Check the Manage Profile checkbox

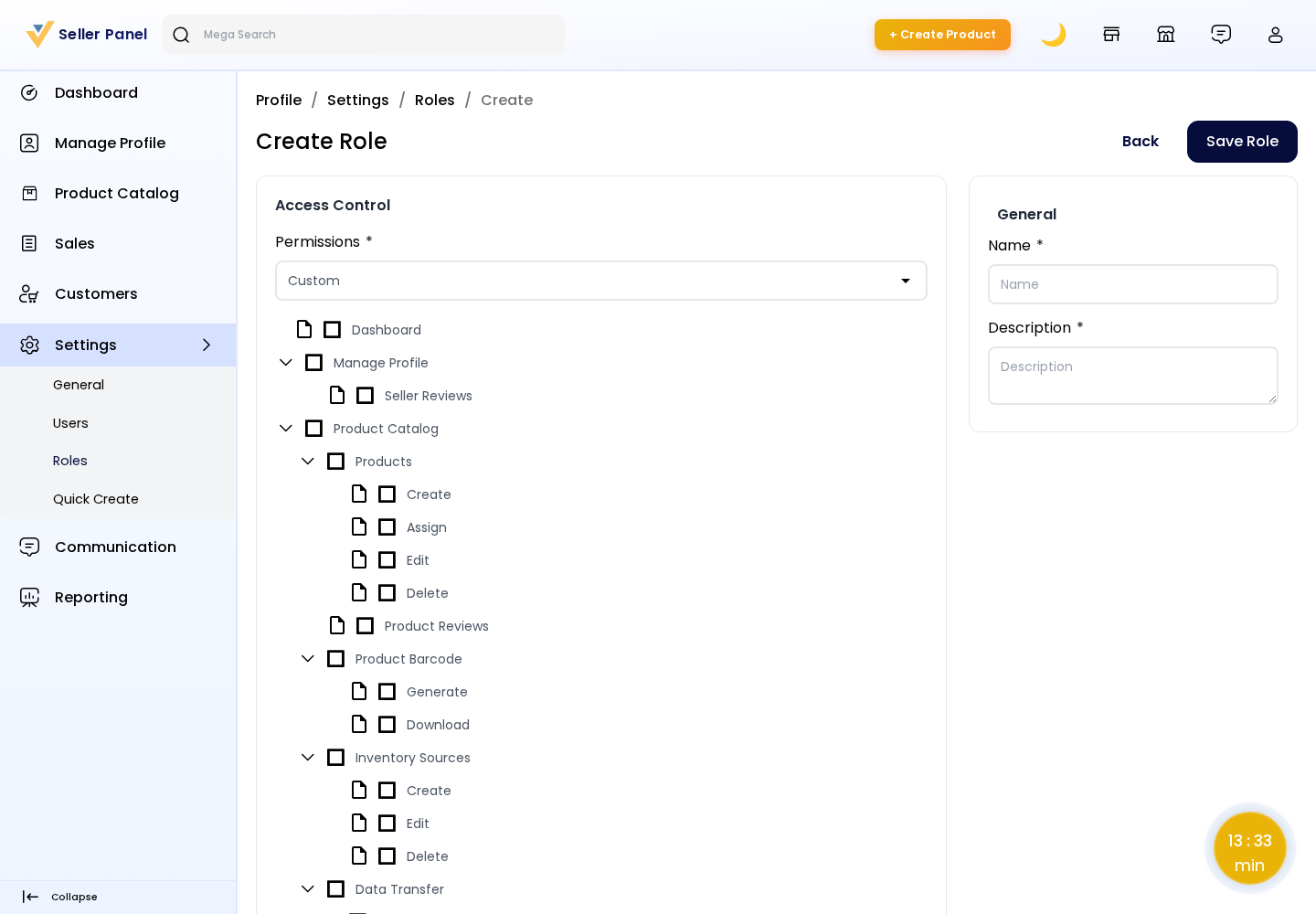(314, 362)
